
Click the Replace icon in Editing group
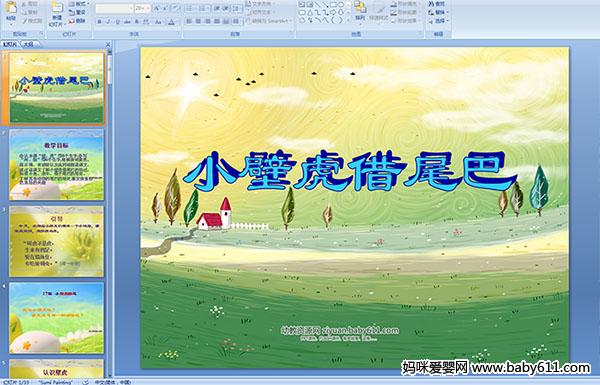pos(437,12)
